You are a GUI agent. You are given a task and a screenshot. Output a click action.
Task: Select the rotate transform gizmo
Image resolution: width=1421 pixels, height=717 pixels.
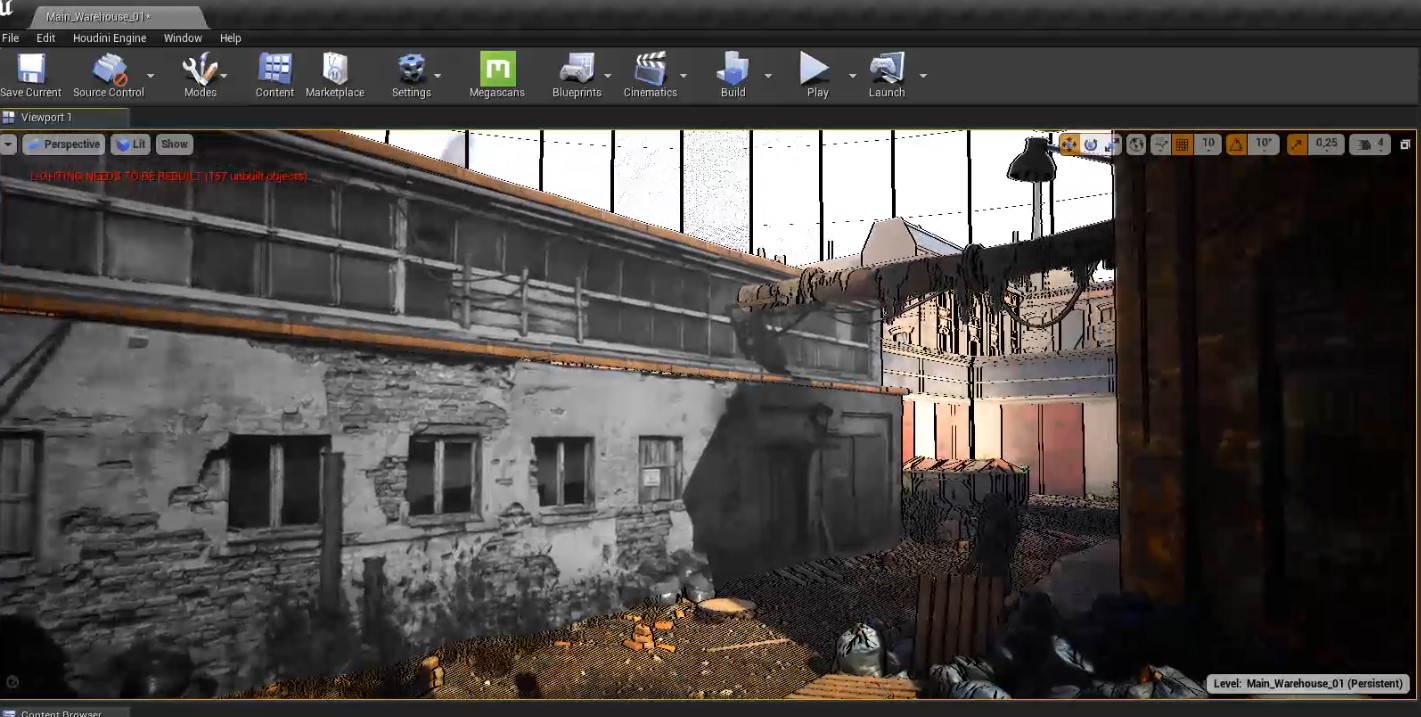pos(1090,145)
